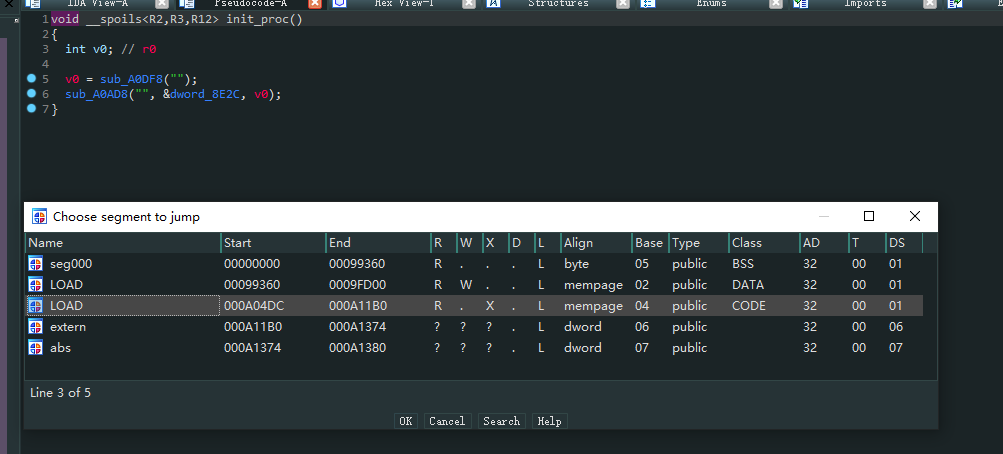Click start address 00099360
The image size is (1003, 454).
tap(252, 285)
